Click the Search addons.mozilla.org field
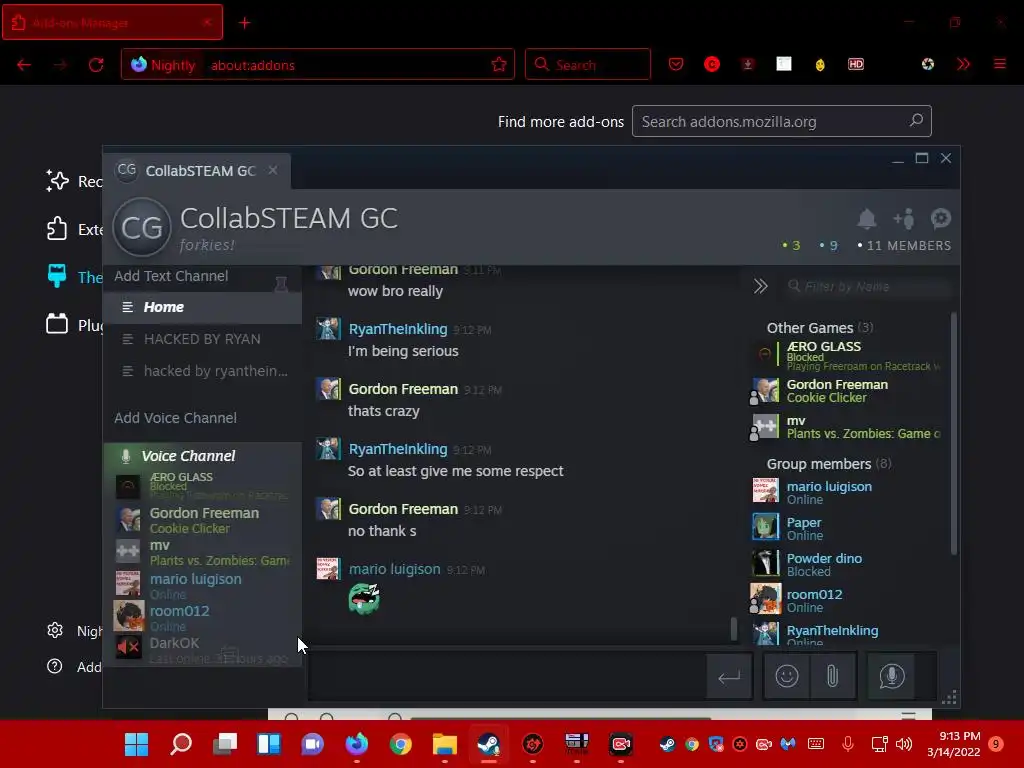The height and width of the screenshot is (768, 1024). pos(781,121)
